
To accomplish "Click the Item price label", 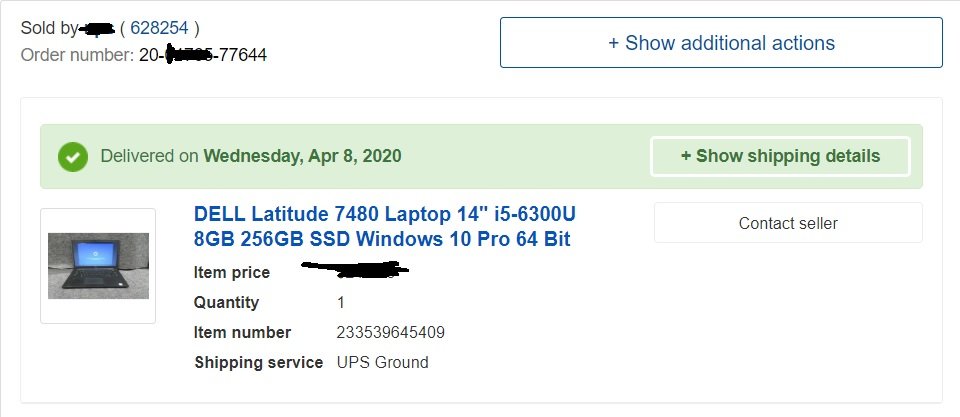I will pos(231,272).
